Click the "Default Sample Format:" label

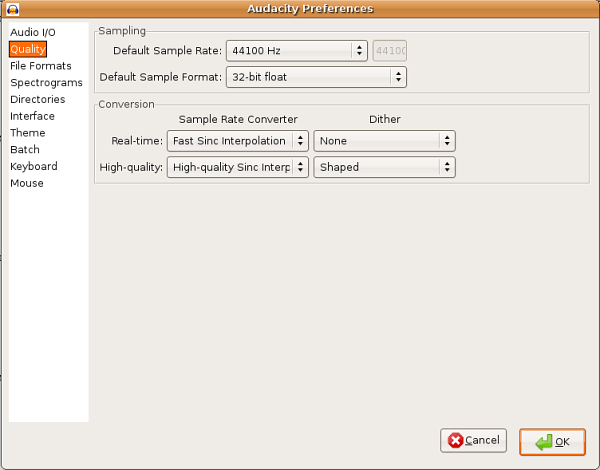[161, 77]
